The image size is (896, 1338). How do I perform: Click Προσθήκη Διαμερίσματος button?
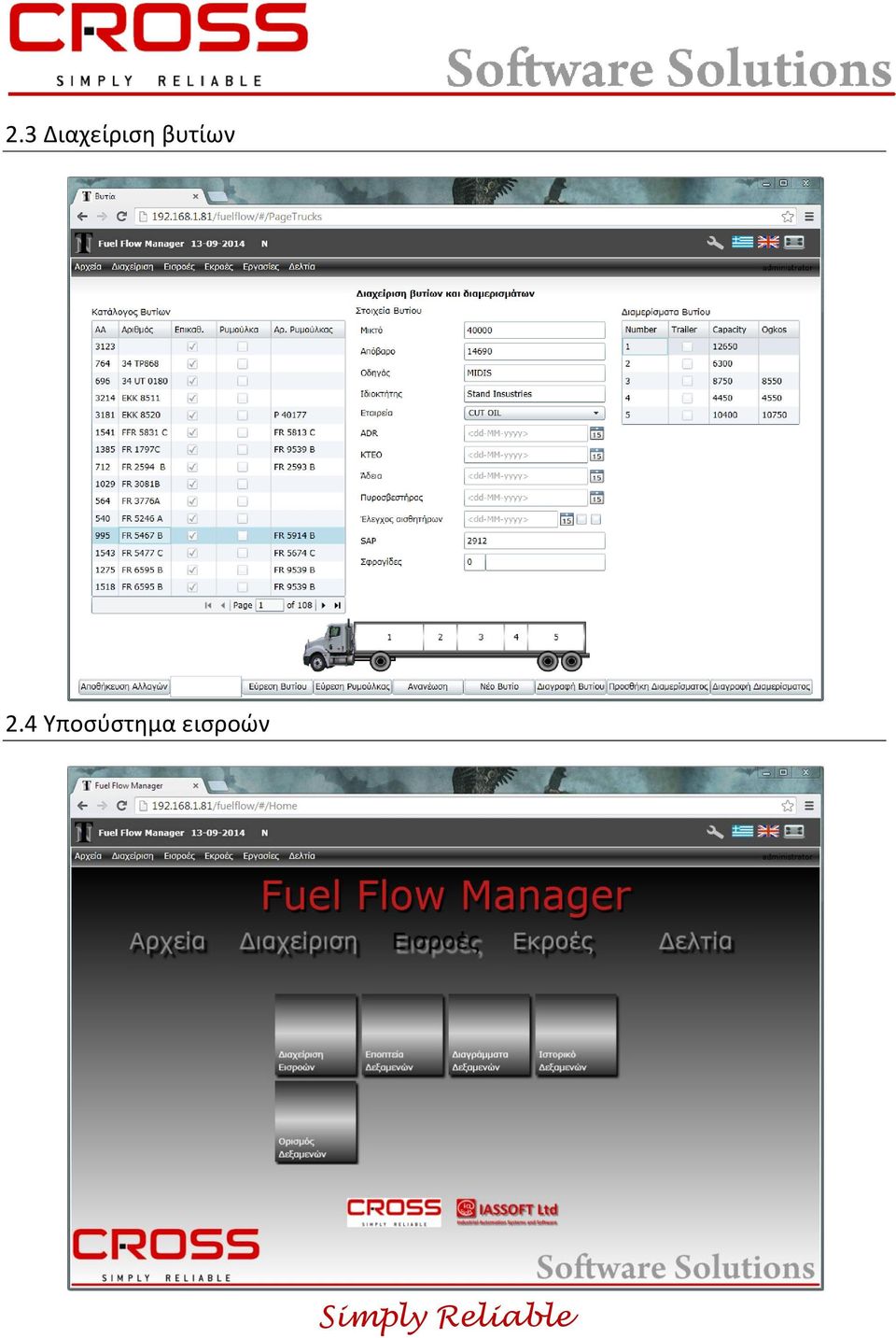point(659,686)
